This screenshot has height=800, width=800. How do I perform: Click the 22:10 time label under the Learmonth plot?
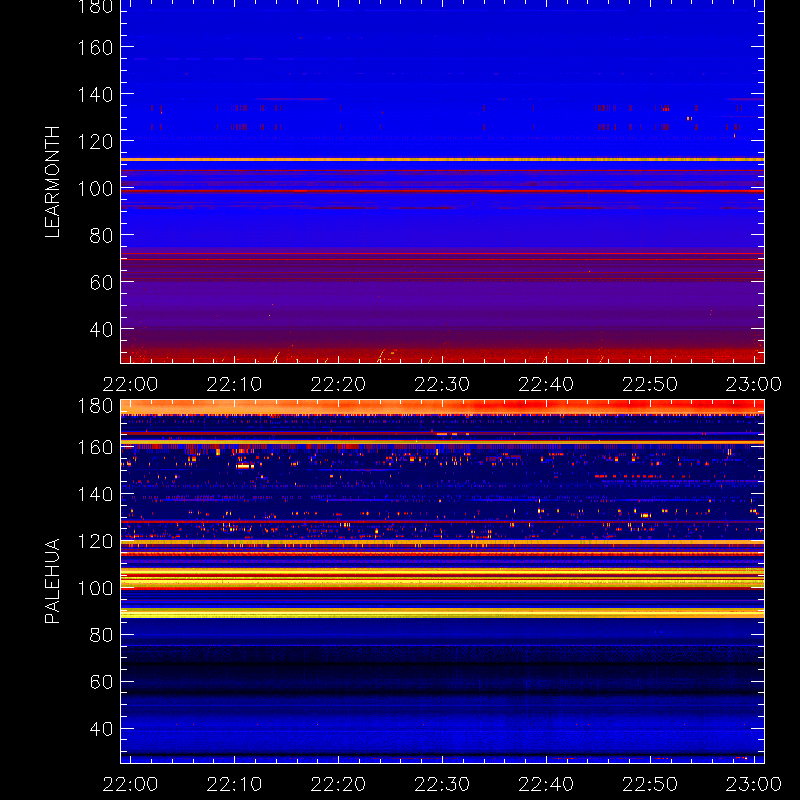(234, 384)
